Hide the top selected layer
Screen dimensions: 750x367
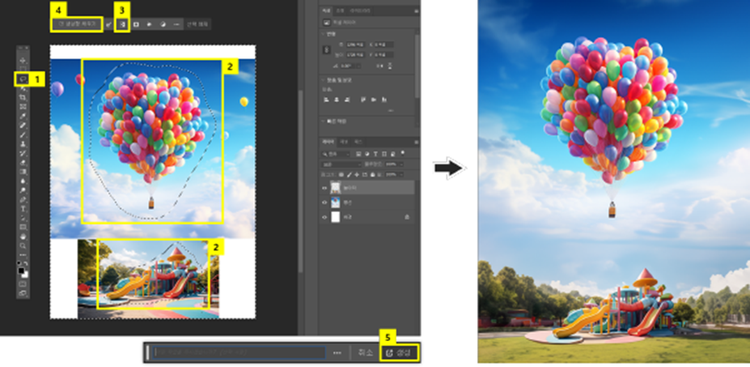(x=324, y=188)
